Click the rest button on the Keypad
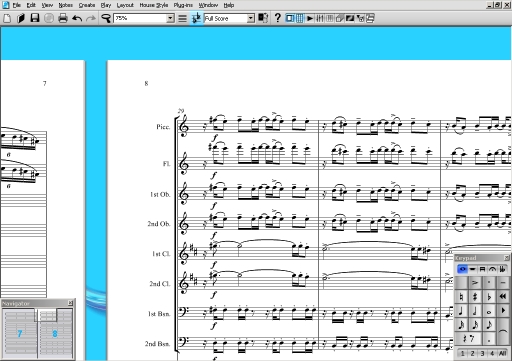The height and width of the screenshot is (361, 512). (x=468, y=339)
